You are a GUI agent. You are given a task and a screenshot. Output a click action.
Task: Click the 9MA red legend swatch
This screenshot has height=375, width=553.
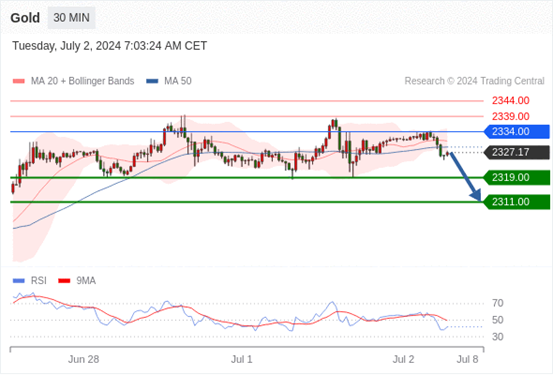[x=64, y=281]
